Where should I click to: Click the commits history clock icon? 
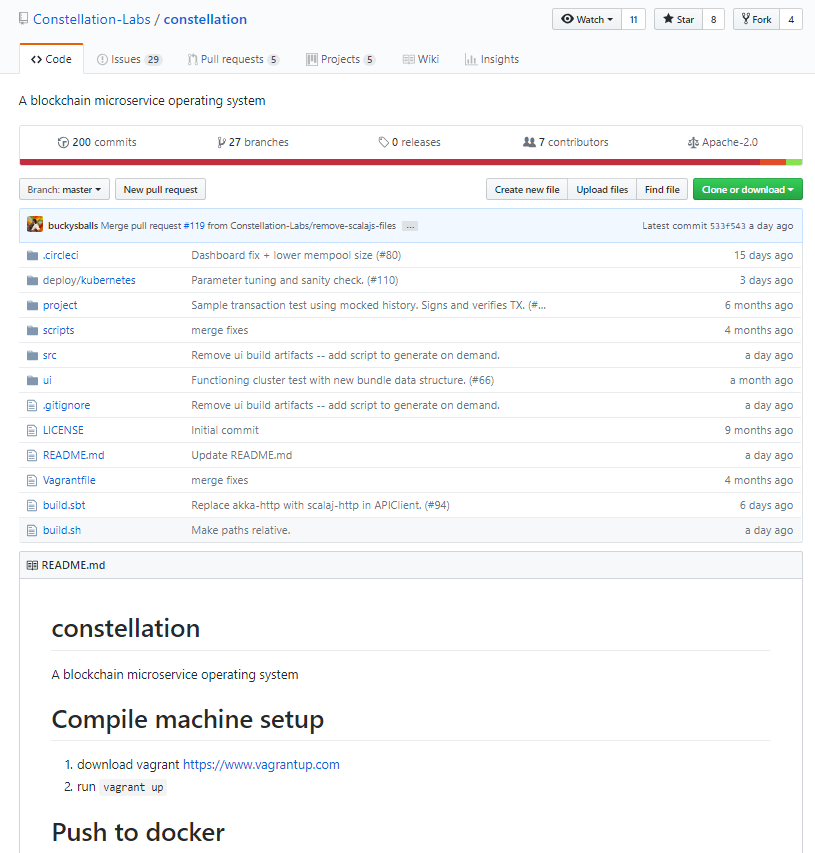[x=63, y=143]
